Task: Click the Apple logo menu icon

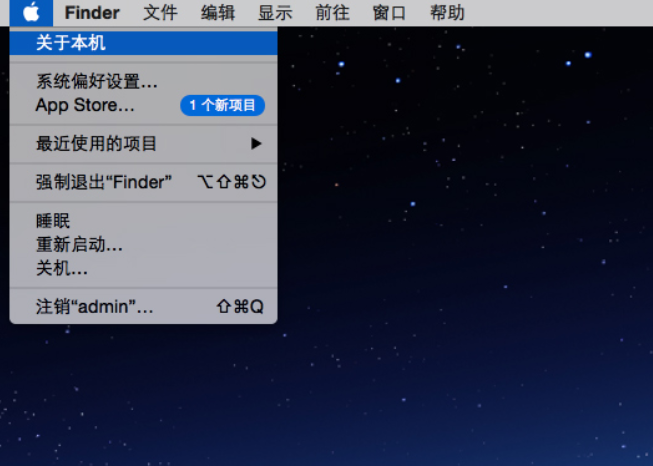Action: (x=31, y=12)
